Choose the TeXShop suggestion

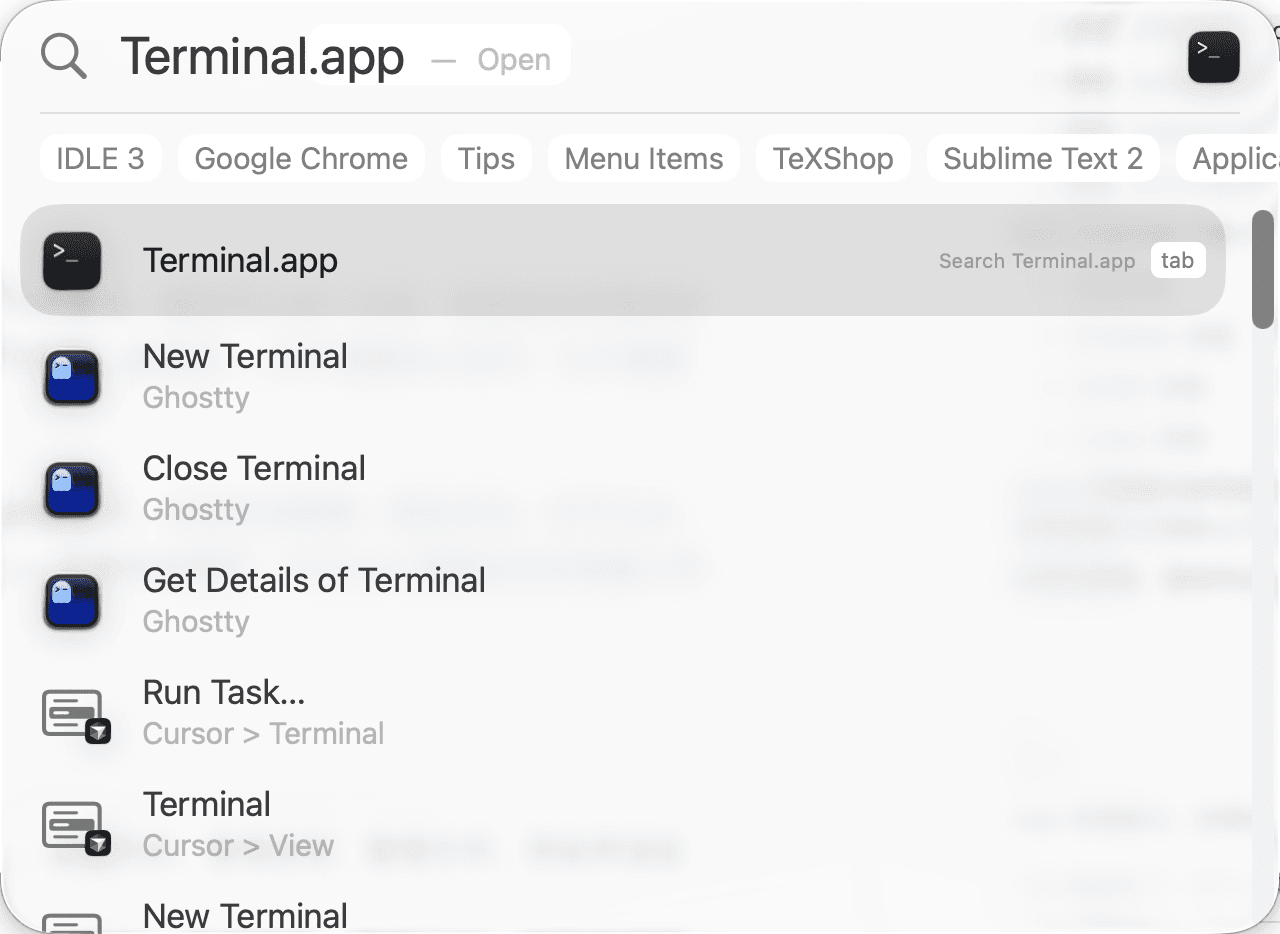click(x=833, y=157)
